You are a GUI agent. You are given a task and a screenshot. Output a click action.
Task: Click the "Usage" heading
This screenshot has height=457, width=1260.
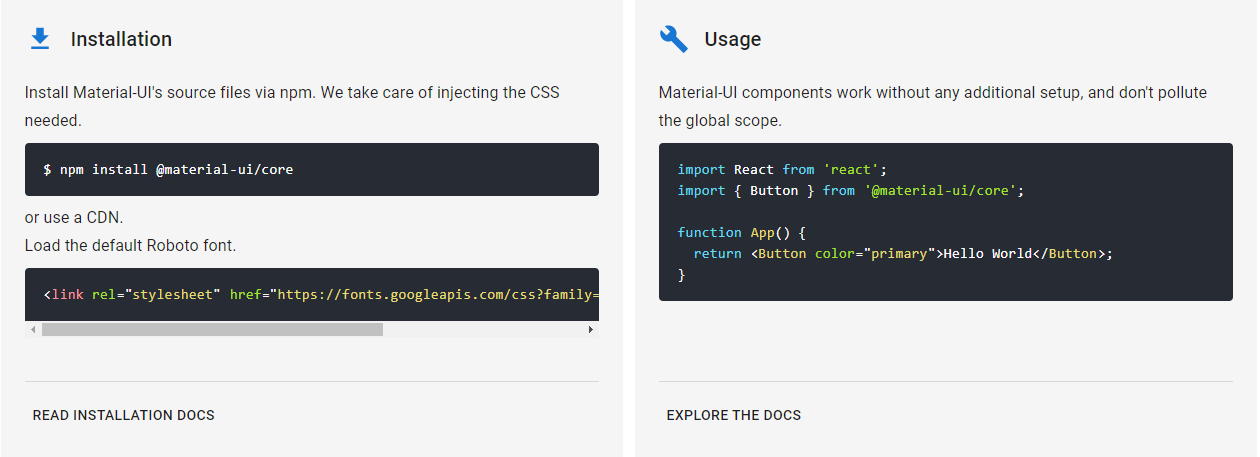[733, 39]
